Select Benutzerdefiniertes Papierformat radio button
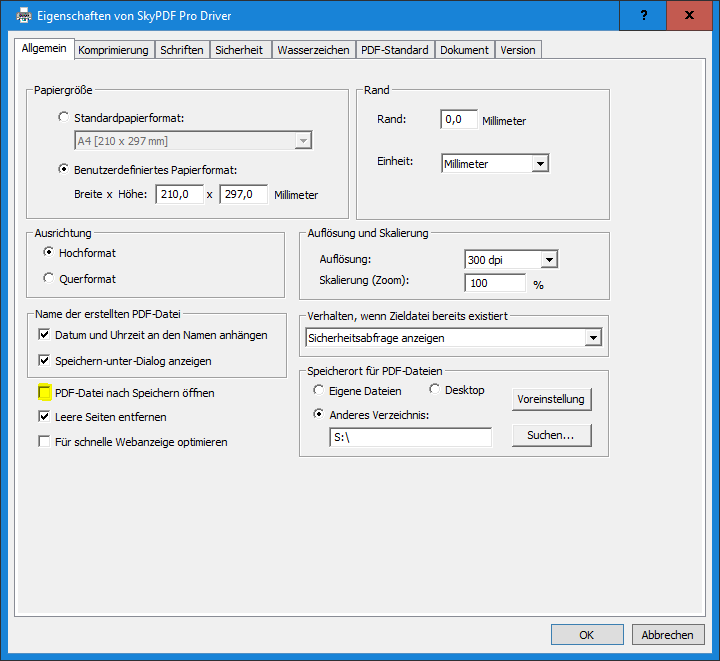The width and height of the screenshot is (720, 661). (x=63, y=169)
